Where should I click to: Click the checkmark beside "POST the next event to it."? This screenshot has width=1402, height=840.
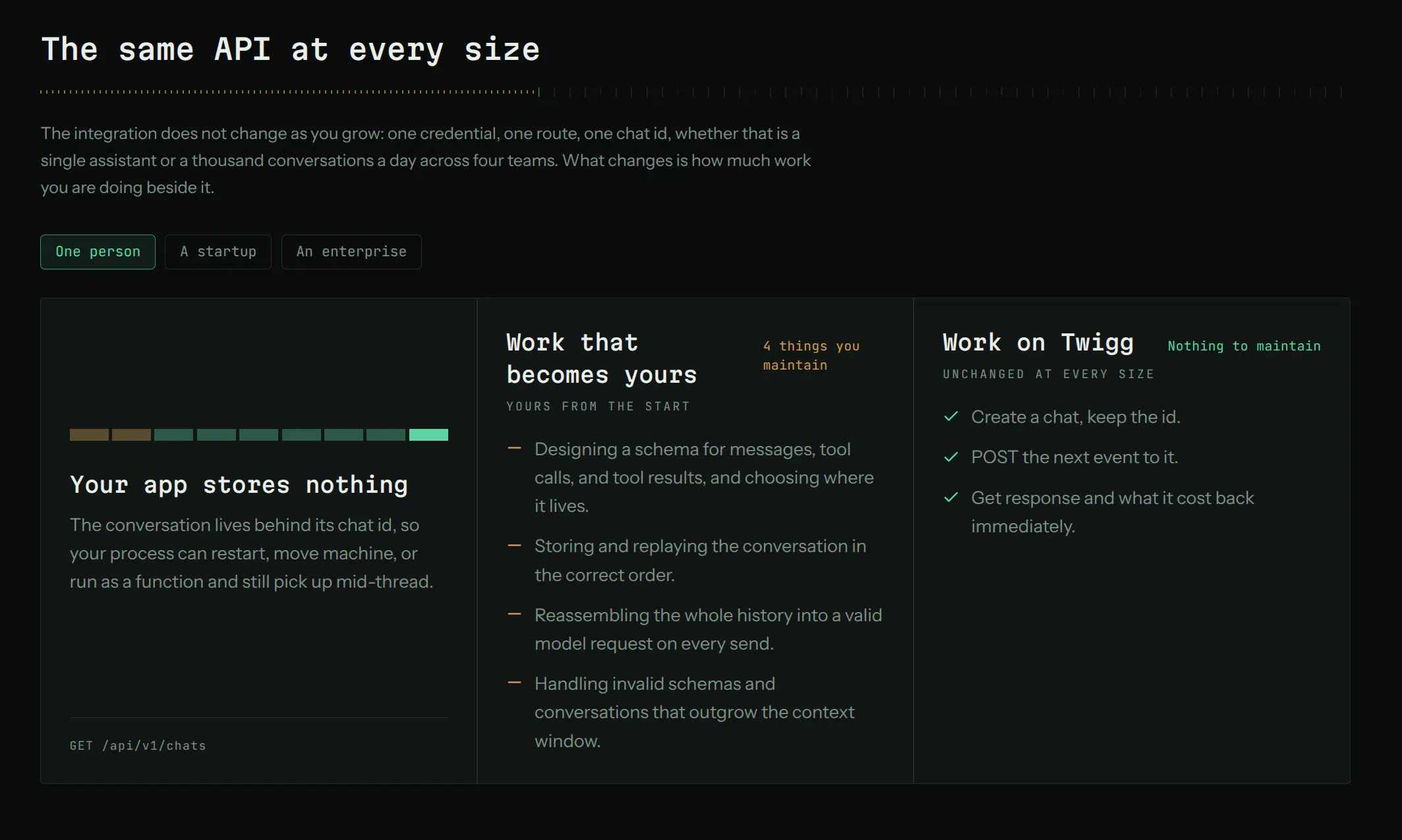pyautogui.click(x=950, y=457)
